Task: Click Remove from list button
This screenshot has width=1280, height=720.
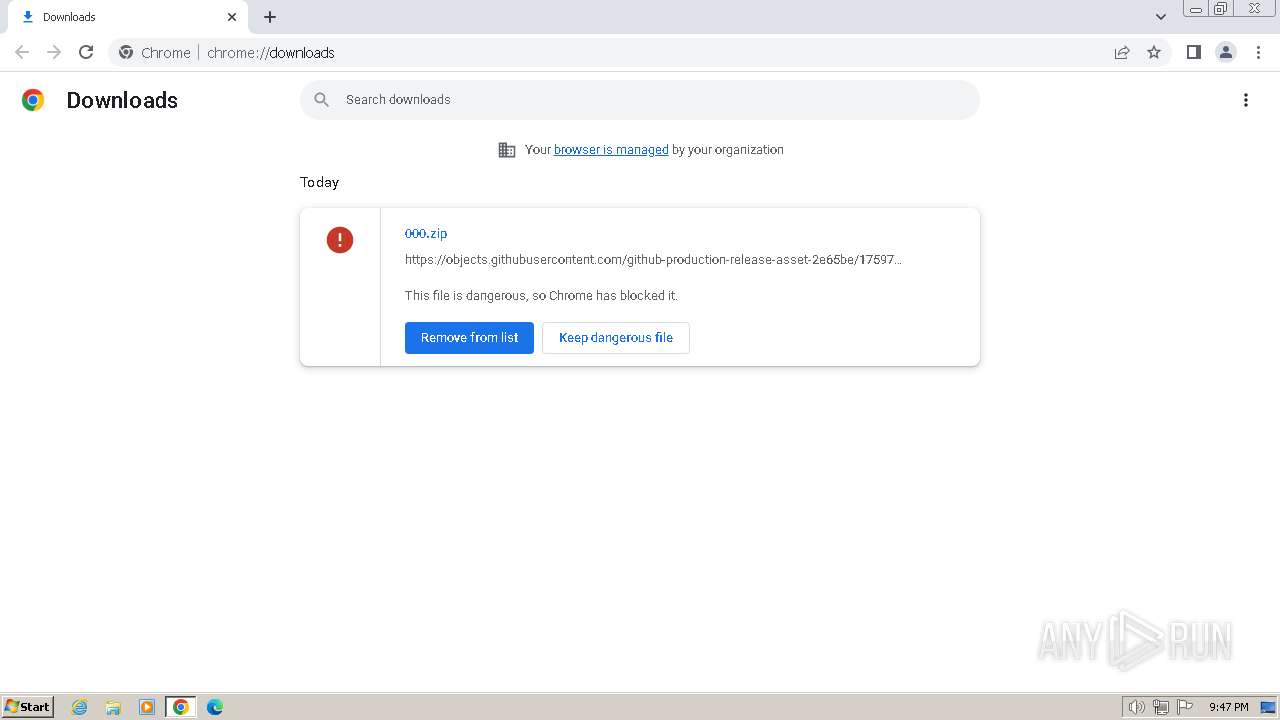Action: tap(469, 338)
